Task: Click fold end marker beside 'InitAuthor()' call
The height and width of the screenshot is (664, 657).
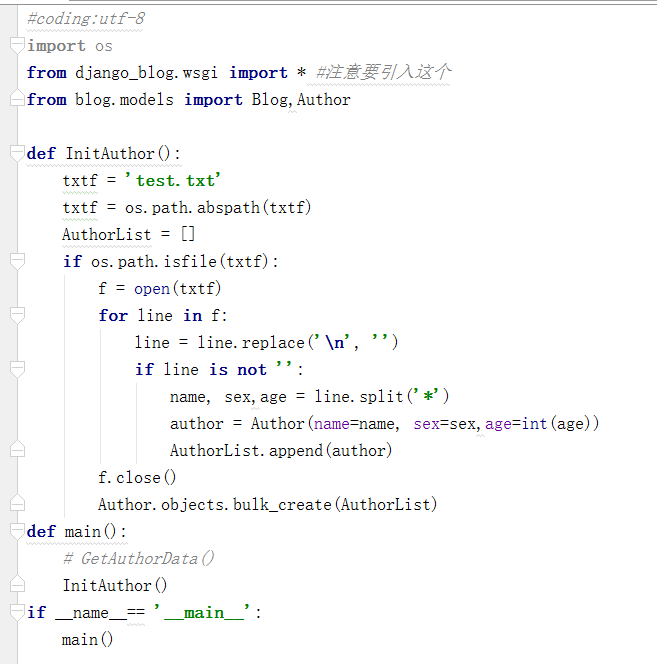Action: click(x=17, y=584)
